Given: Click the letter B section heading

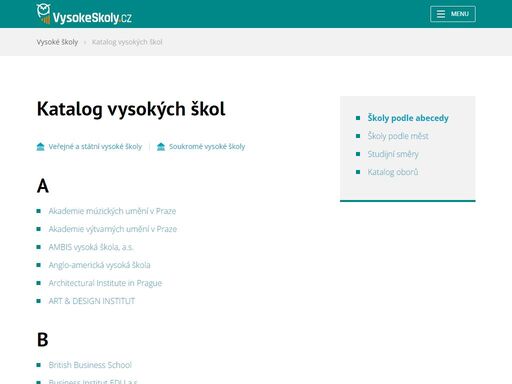Looking at the screenshot, I should point(43,340).
